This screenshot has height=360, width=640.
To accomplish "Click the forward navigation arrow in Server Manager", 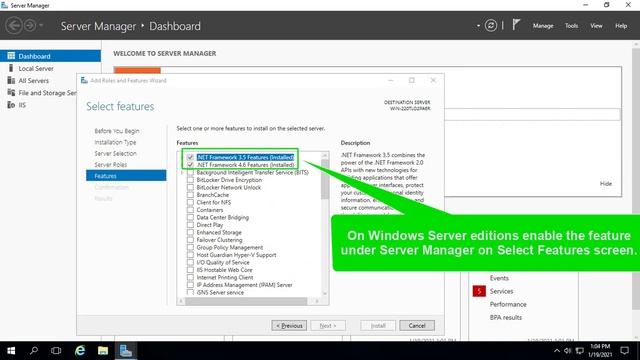I will click(x=30, y=26).
